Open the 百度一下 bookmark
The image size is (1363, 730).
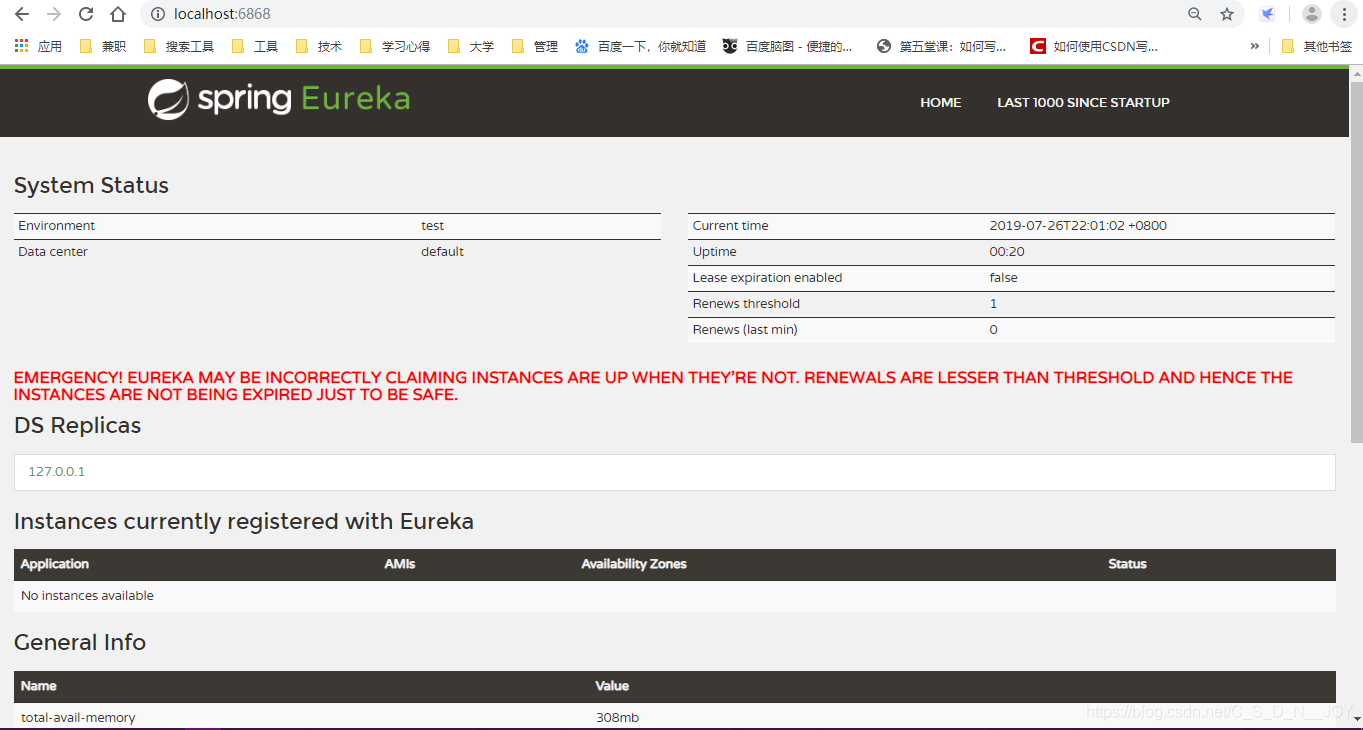640,46
